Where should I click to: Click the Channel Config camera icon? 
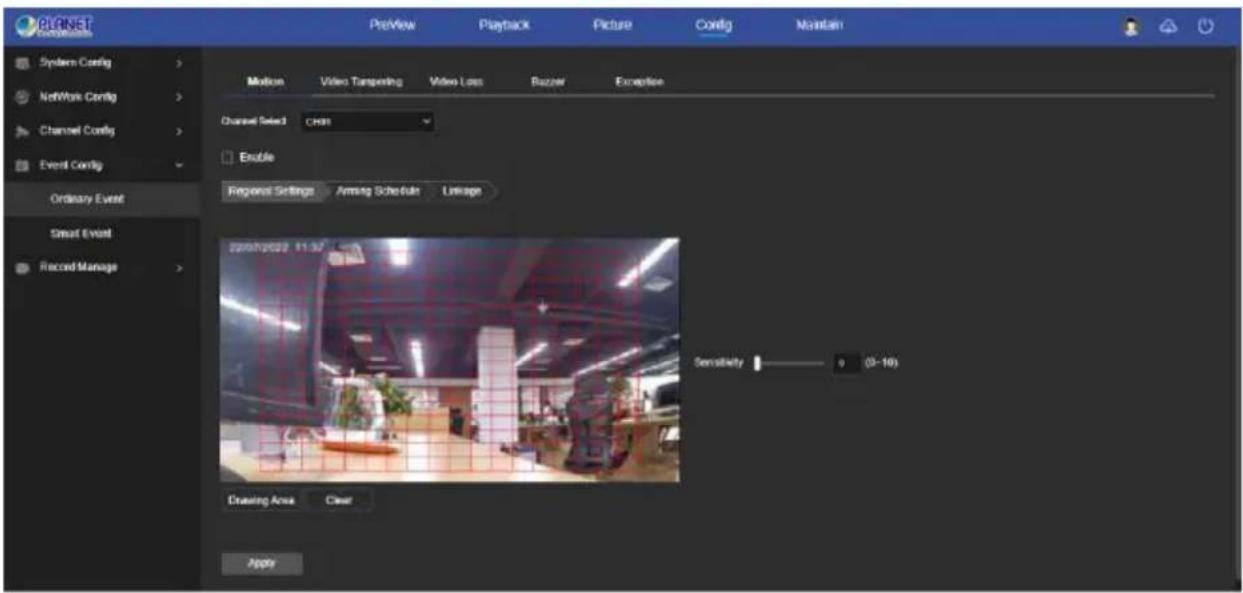click(x=22, y=131)
